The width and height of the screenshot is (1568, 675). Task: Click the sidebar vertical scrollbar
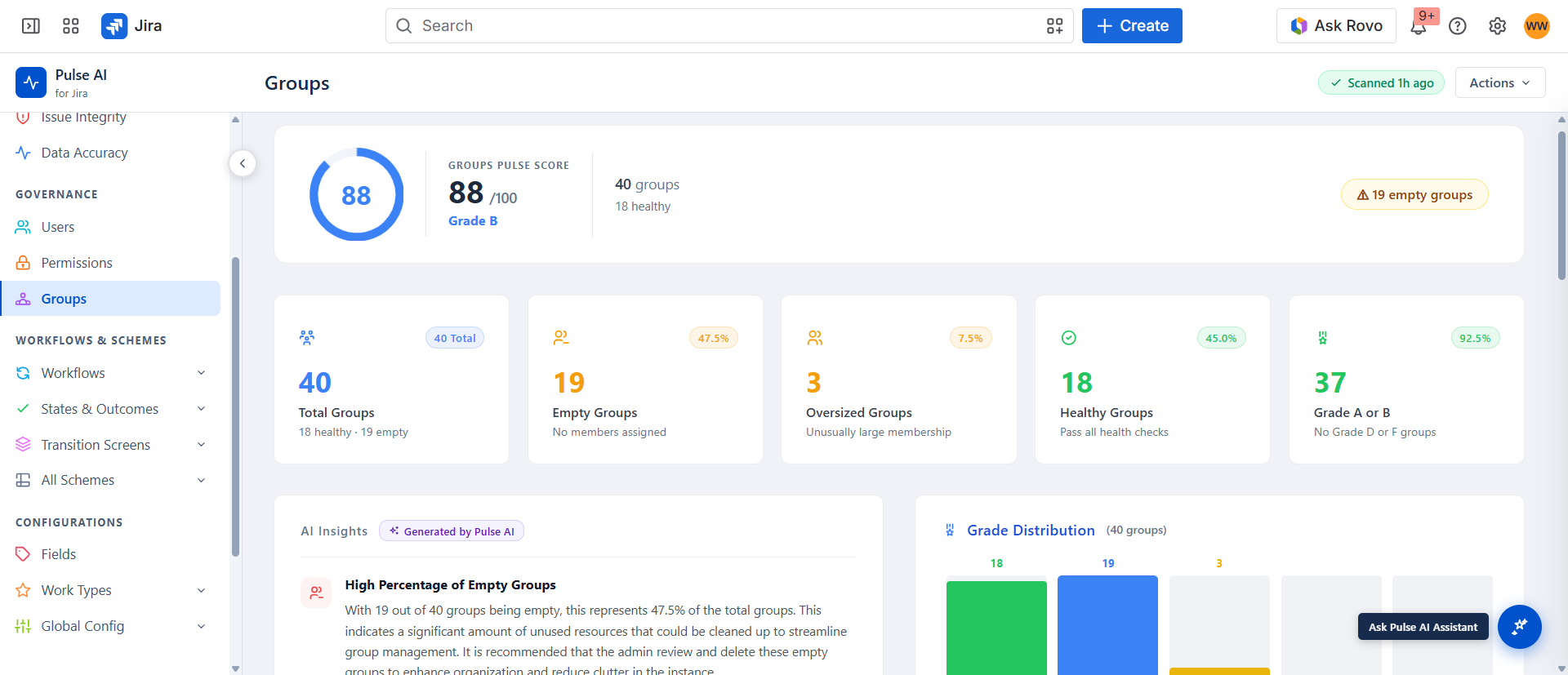click(235, 406)
